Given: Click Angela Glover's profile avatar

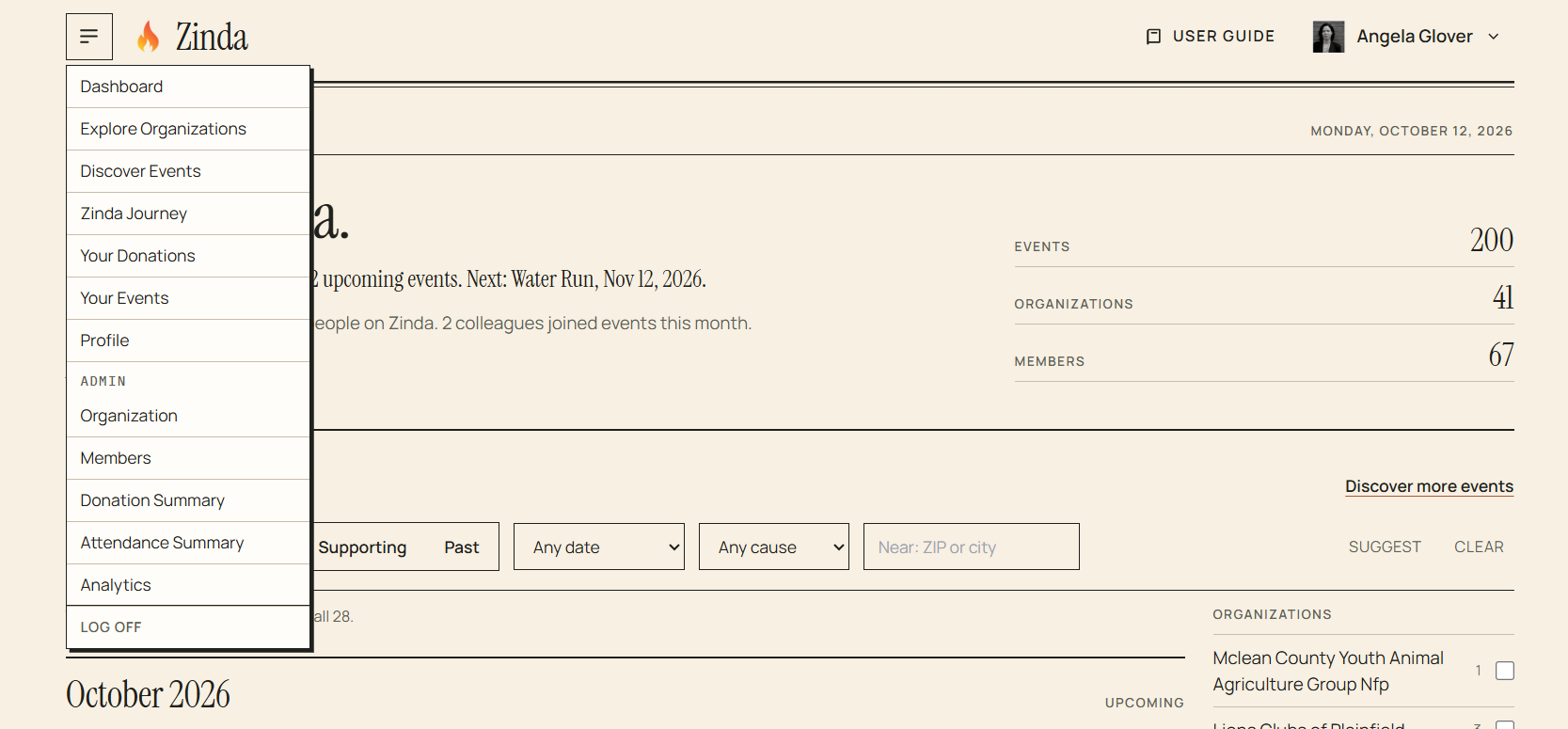Looking at the screenshot, I should (1328, 37).
